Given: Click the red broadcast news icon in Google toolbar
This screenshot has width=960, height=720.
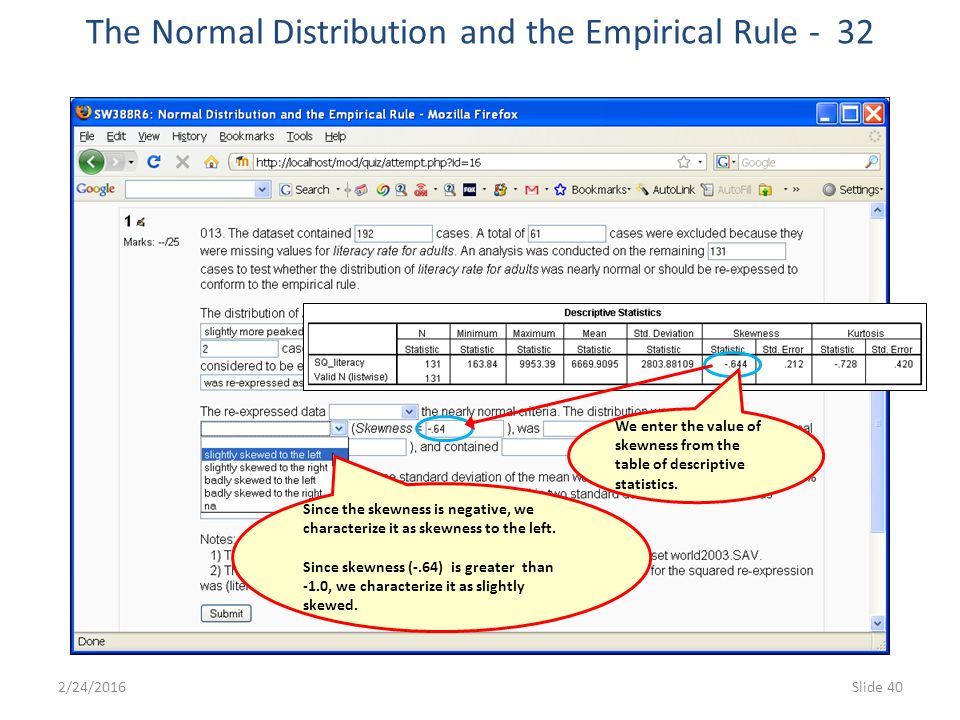Looking at the screenshot, I should coord(421,190).
